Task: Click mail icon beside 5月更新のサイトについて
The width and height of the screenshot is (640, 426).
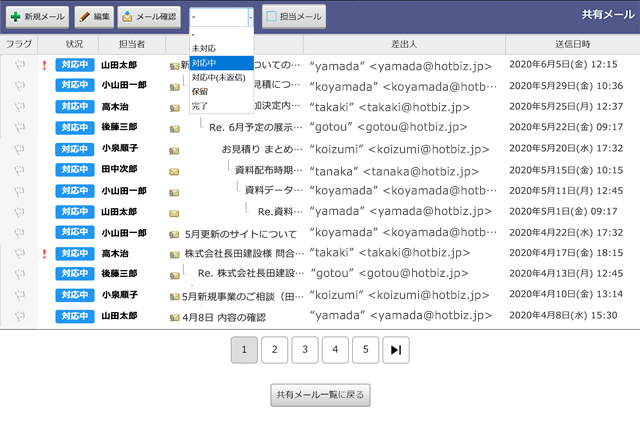Action: coord(174,235)
